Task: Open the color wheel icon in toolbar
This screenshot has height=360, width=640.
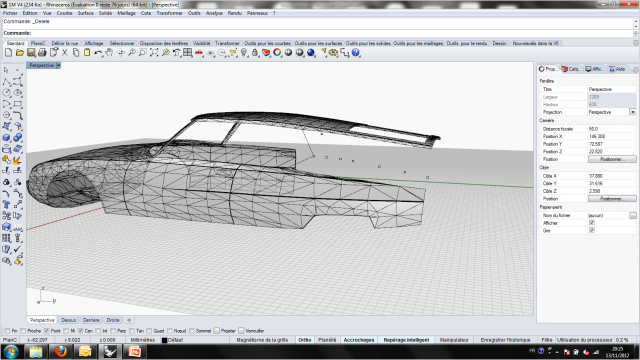Action: pyautogui.click(x=277, y=53)
